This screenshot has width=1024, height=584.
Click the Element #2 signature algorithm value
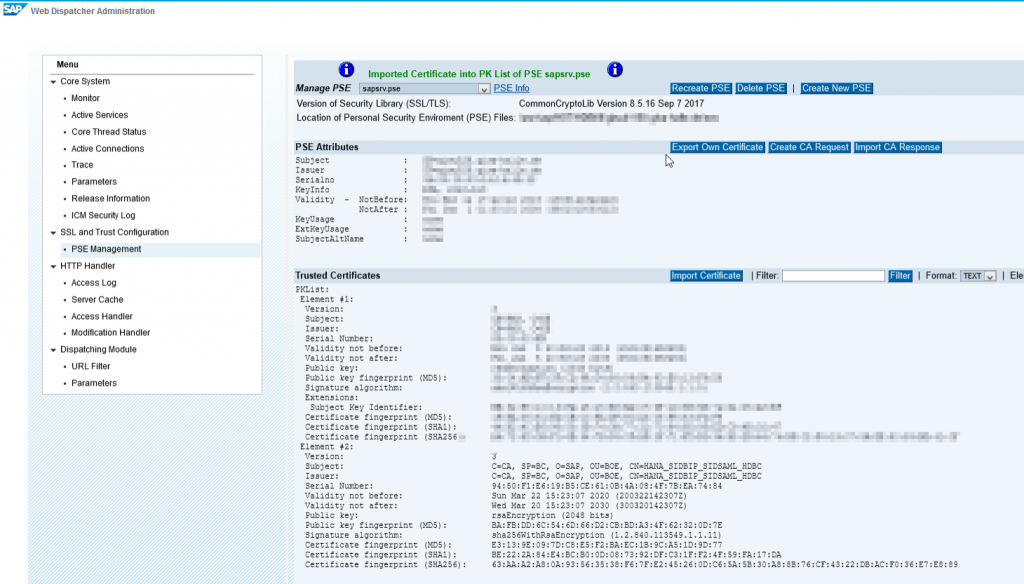607,535
